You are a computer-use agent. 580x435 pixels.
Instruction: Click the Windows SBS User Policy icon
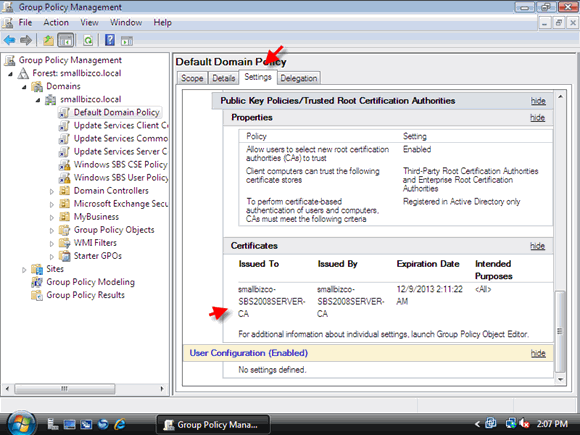click(x=64, y=178)
